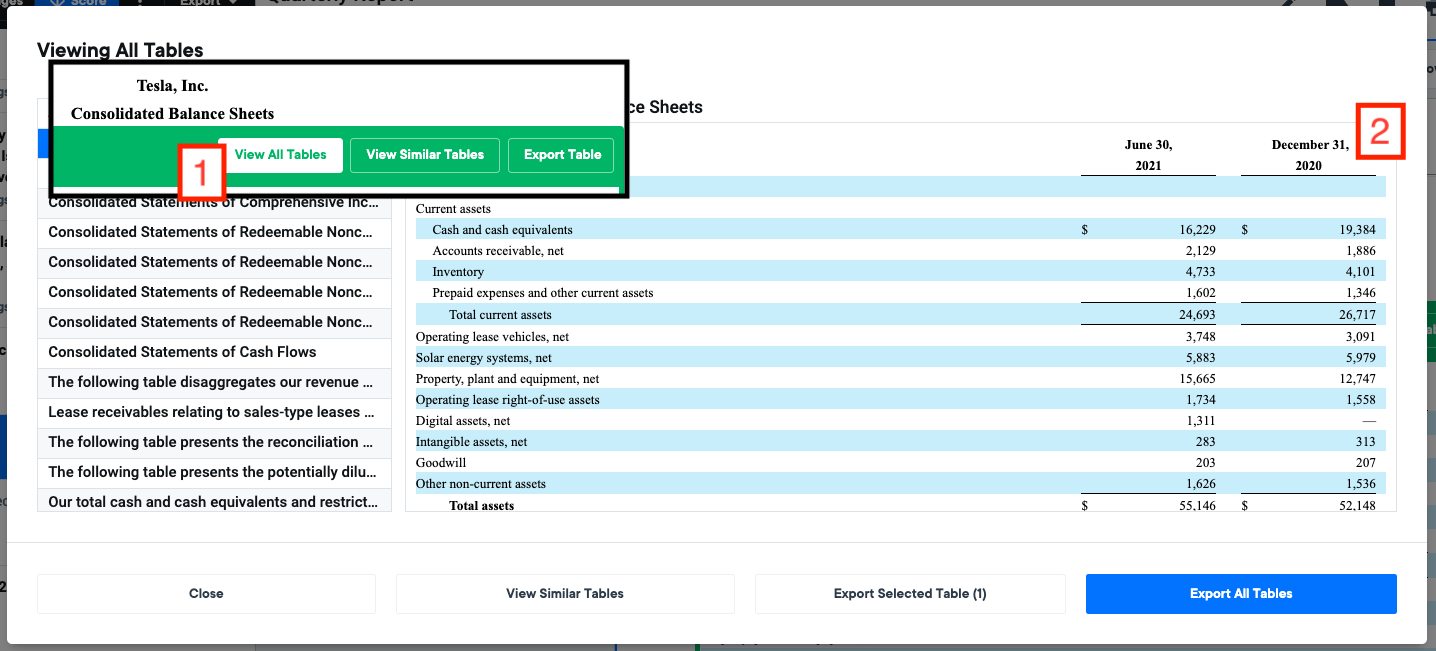Click the 'December 31, 2020' column header
Screen dimensions: 1436x651
[1309, 155]
